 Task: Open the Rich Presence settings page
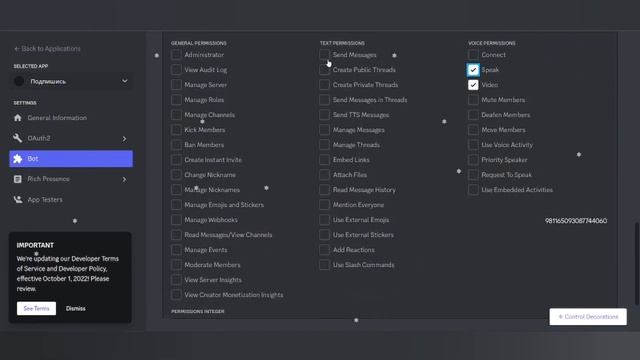(x=71, y=179)
